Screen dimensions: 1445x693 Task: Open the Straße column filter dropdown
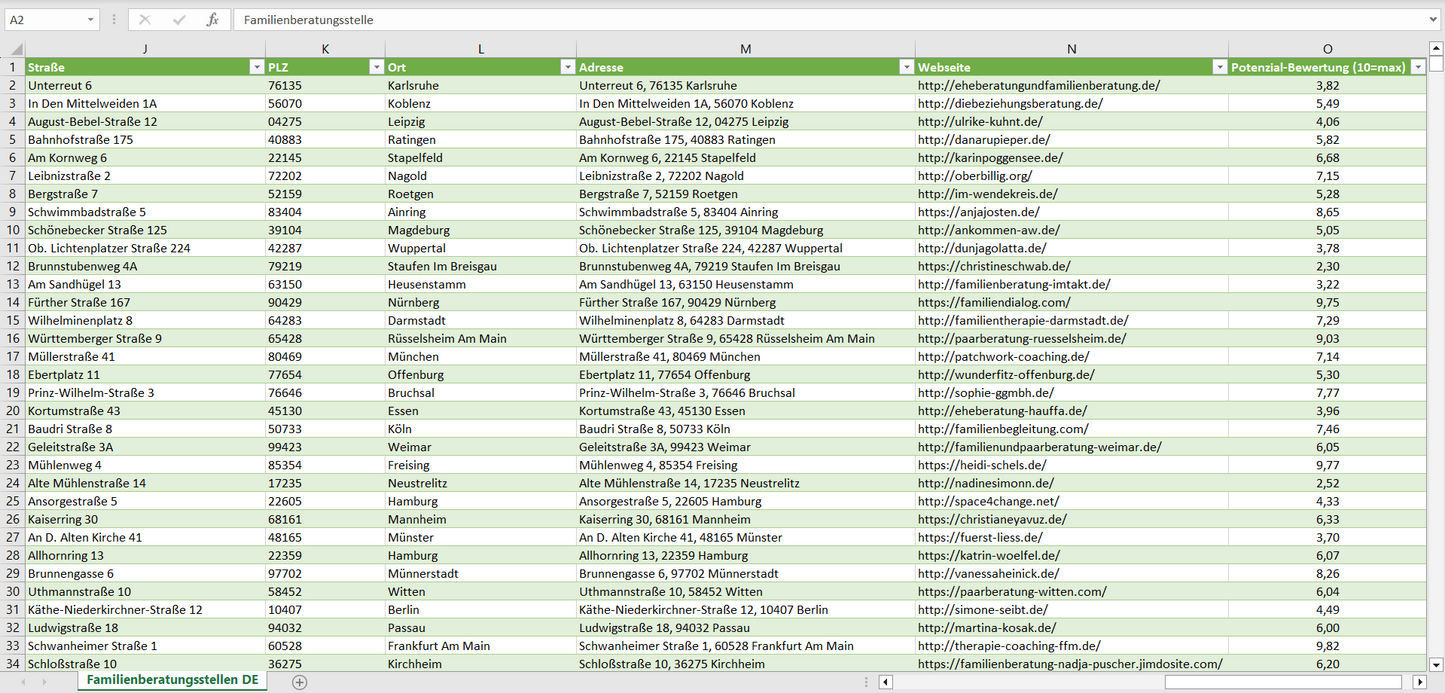click(254, 67)
